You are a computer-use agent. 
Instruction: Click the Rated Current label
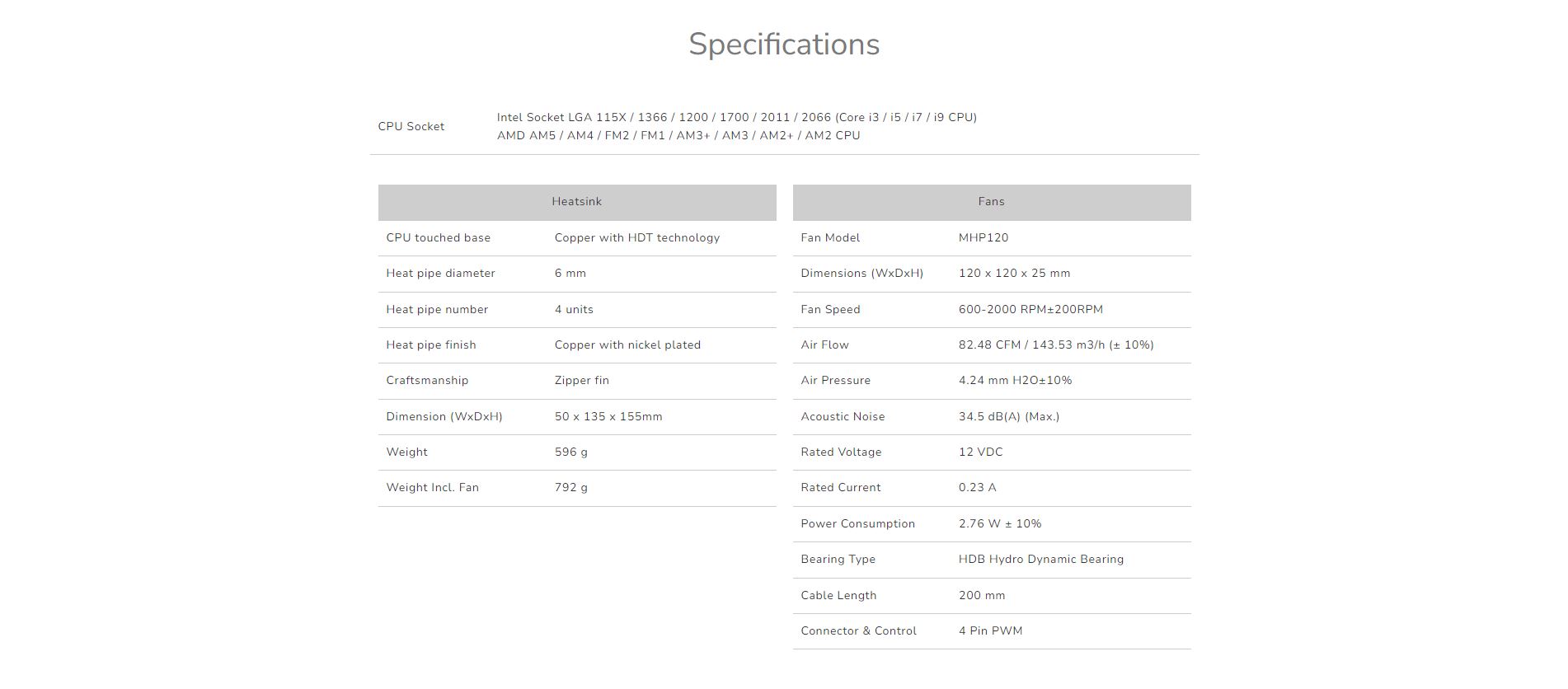pos(840,488)
